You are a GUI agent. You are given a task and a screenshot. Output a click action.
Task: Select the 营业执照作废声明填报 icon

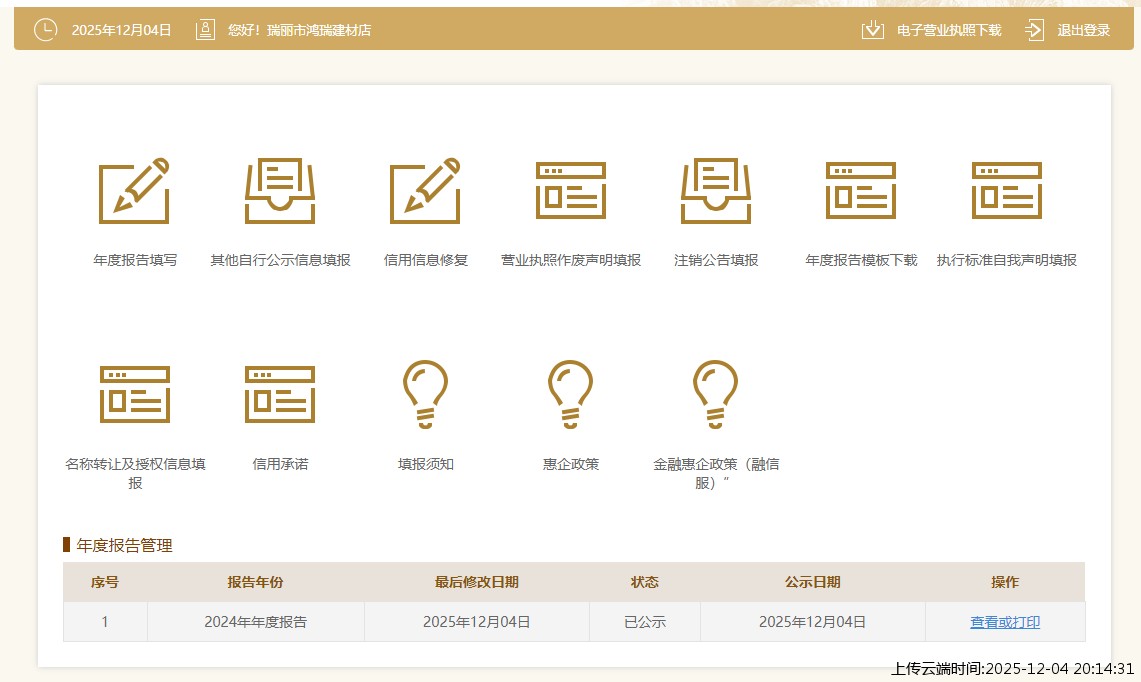click(571, 191)
